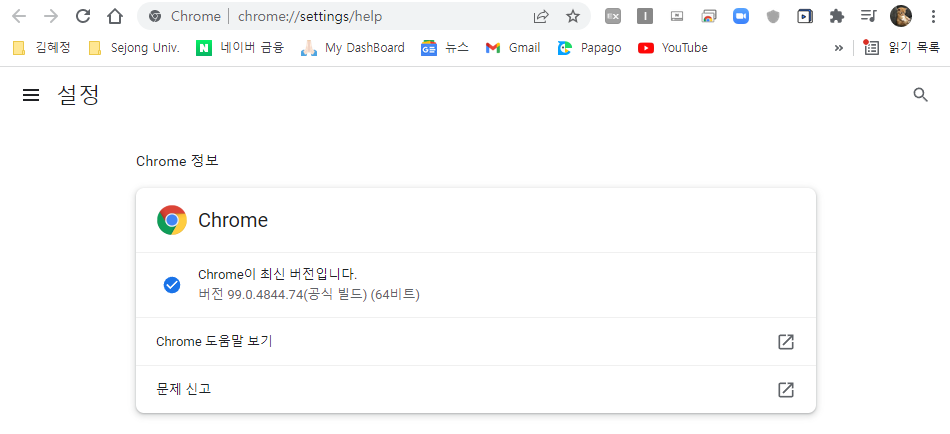Go to the home page icon
The height and width of the screenshot is (434, 950).
[x=115, y=16]
